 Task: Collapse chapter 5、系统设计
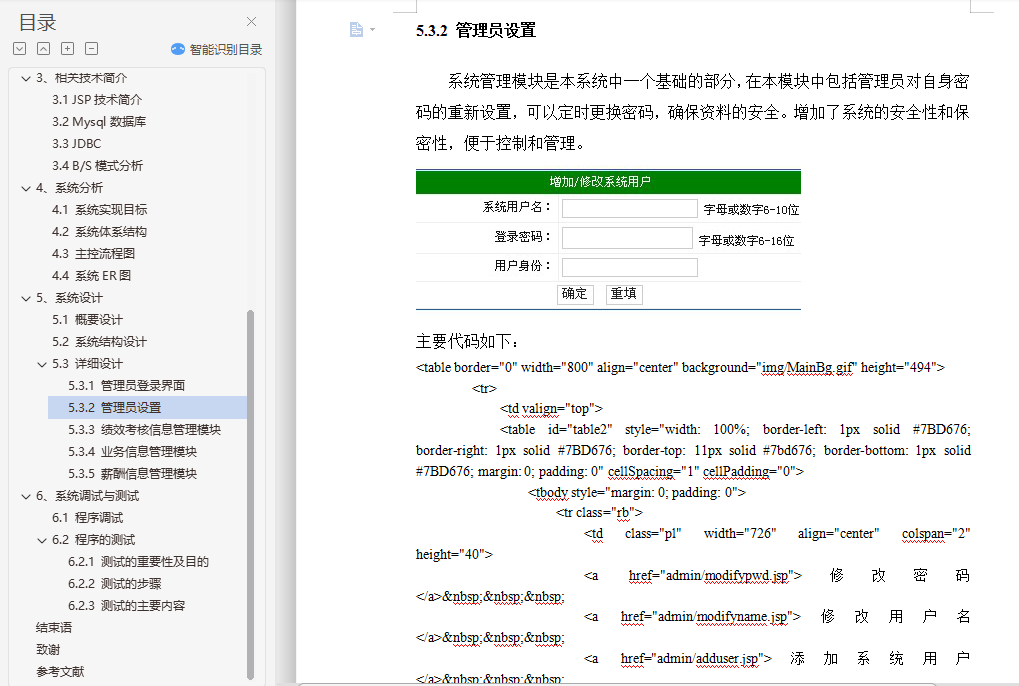point(26,298)
